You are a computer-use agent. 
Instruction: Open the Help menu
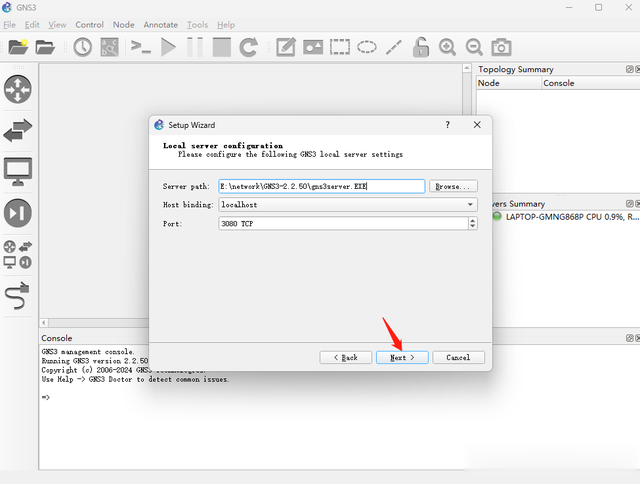point(226,25)
